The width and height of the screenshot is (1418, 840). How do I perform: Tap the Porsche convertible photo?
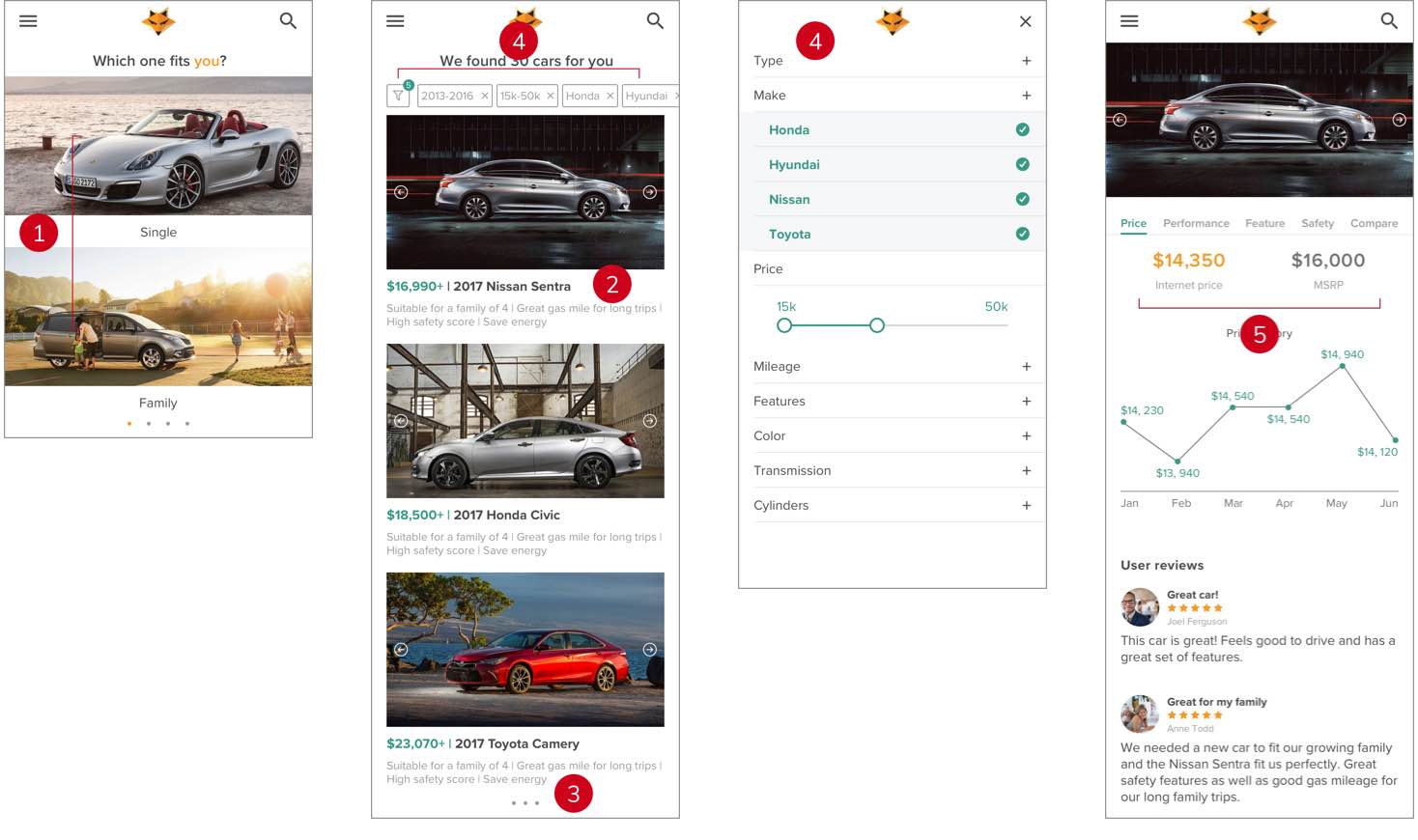[x=158, y=146]
